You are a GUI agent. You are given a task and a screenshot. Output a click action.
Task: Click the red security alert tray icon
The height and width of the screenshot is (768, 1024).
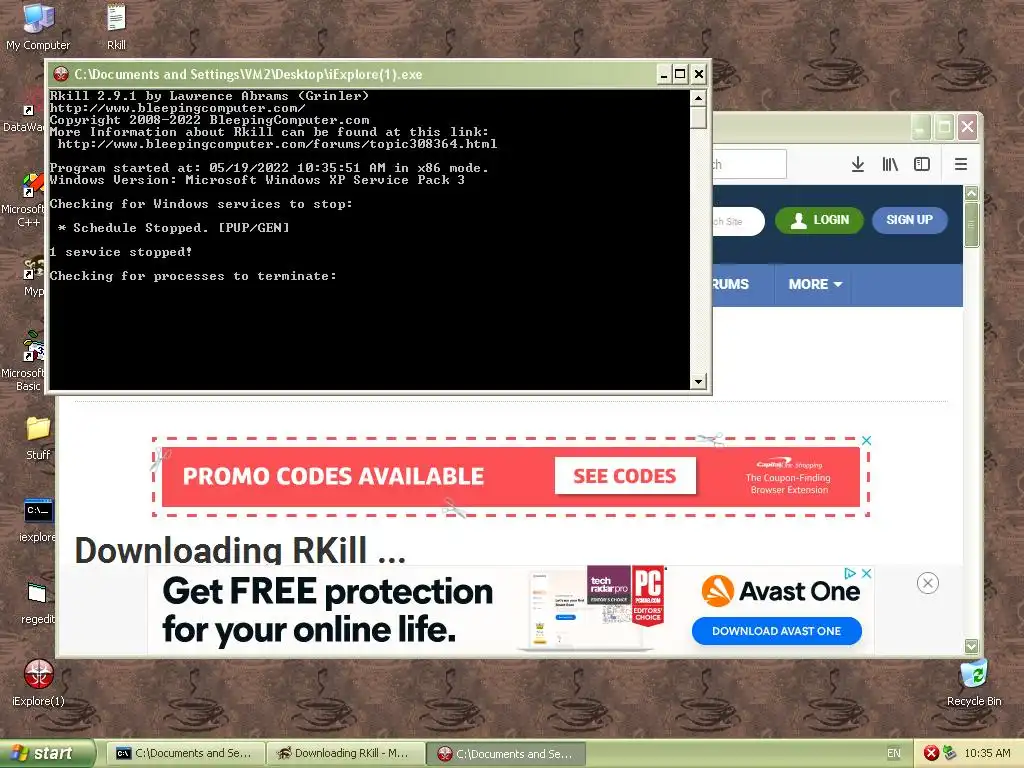(931, 753)
